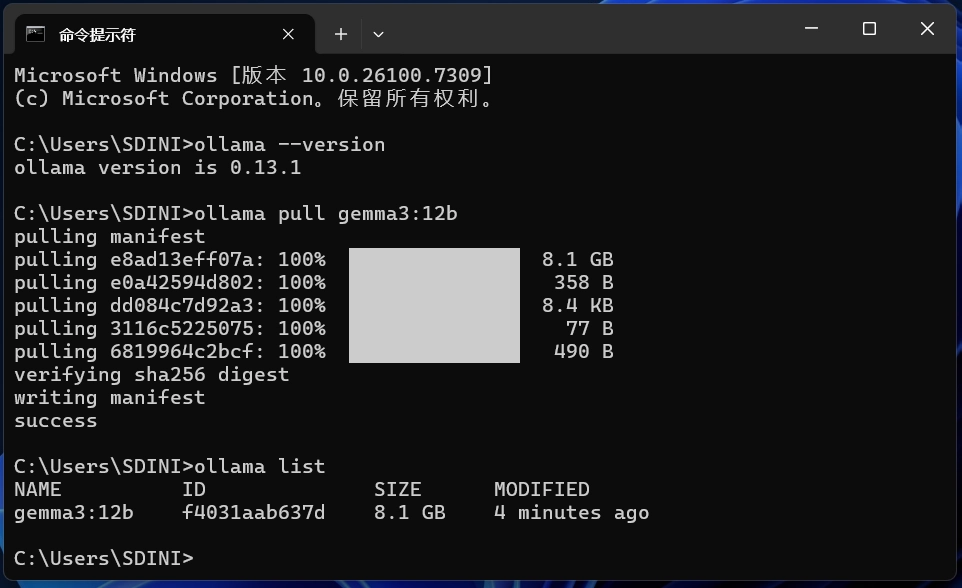Click the pulling e0a42594d802 line
This screenshot has width=962, height=588.
coord(314,282)
